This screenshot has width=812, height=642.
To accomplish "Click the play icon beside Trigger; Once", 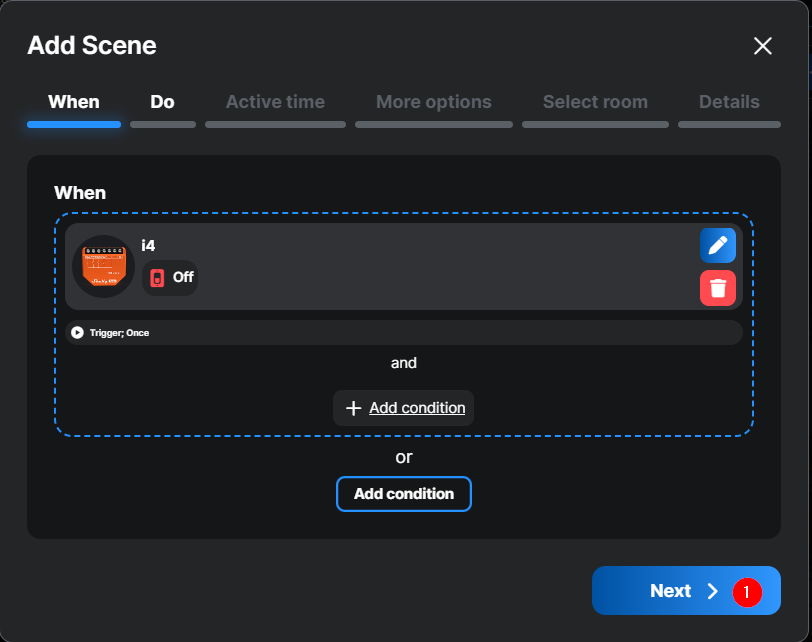I will tap(77, 332).
